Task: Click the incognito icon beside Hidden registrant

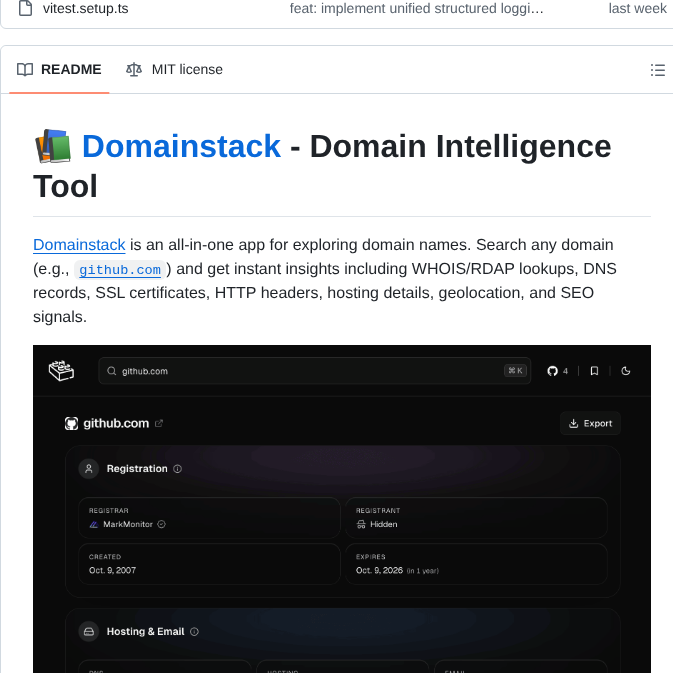Action: pos(361,524)
